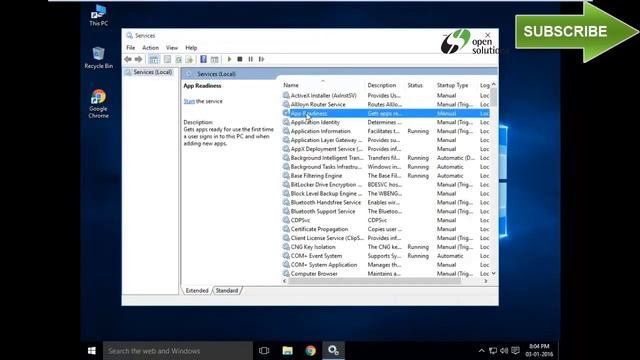
Task: Click the Export List toolbar icon
Action: [x=189, y=59]
